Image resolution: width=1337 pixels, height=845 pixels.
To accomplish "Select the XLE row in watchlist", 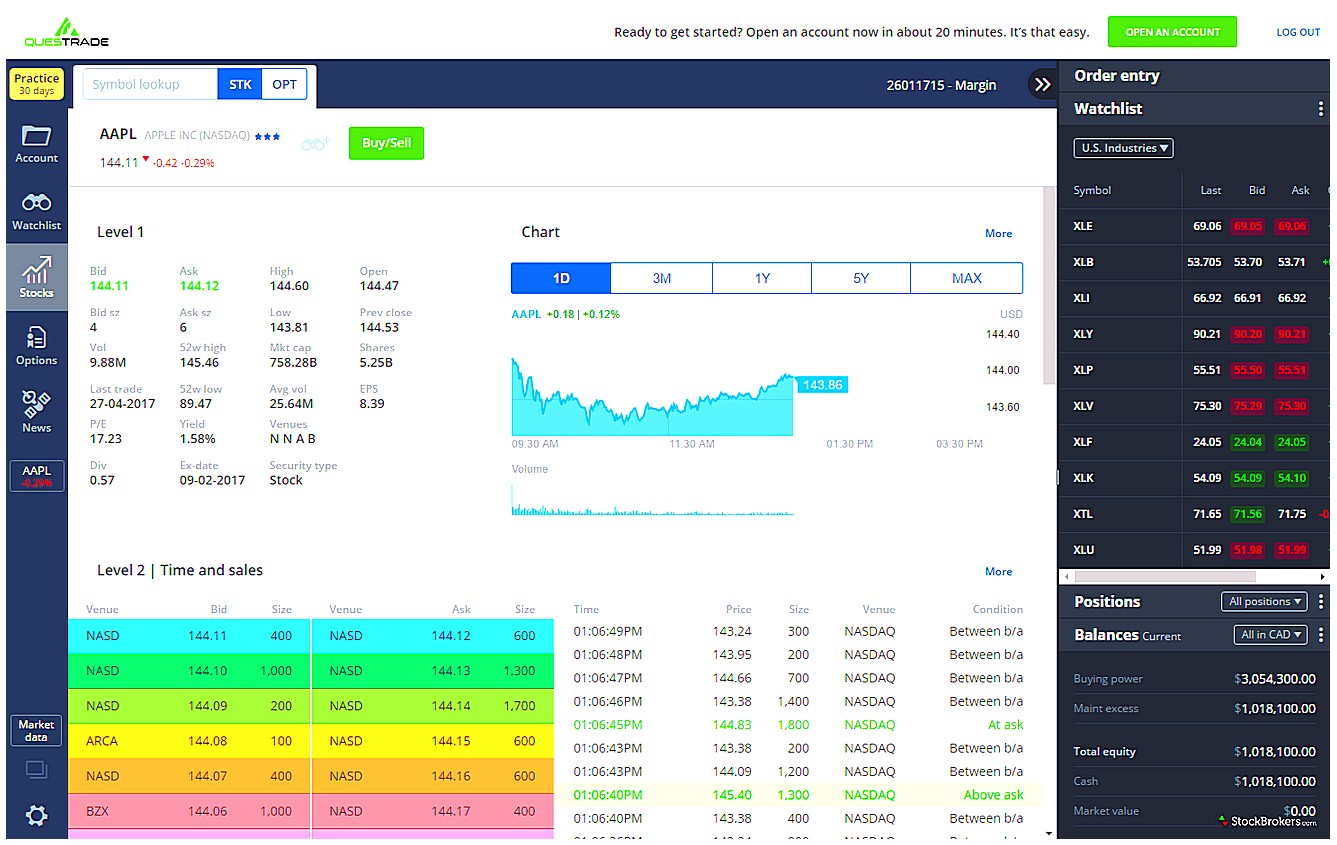I will click(x=1194, y=226).
